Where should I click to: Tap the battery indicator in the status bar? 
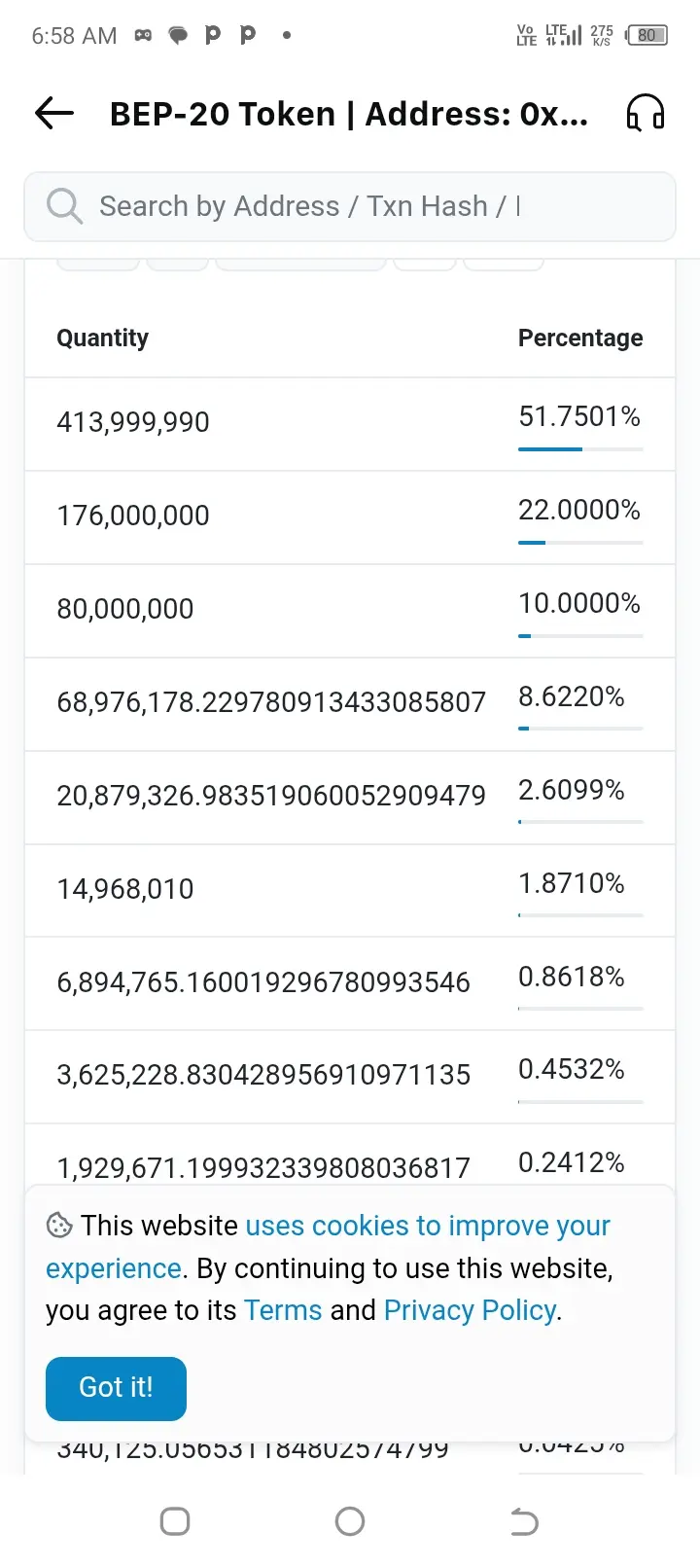pyautogui.click(x=647, y=35)
